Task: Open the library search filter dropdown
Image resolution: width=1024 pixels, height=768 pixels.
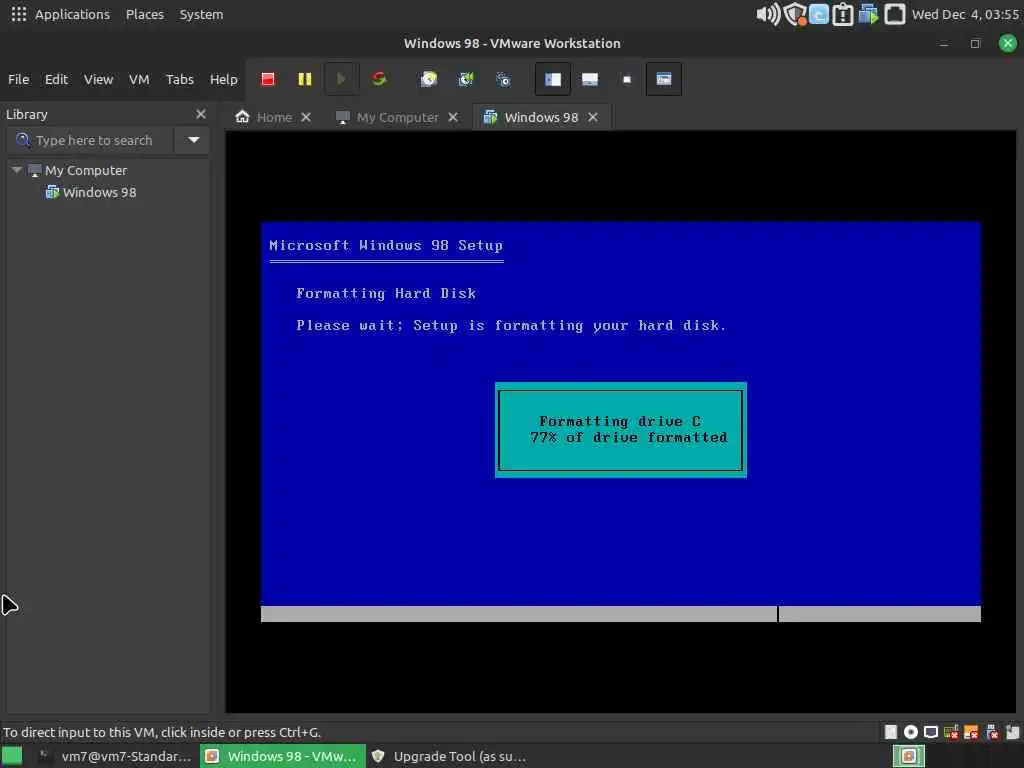Action: point(193,140)
